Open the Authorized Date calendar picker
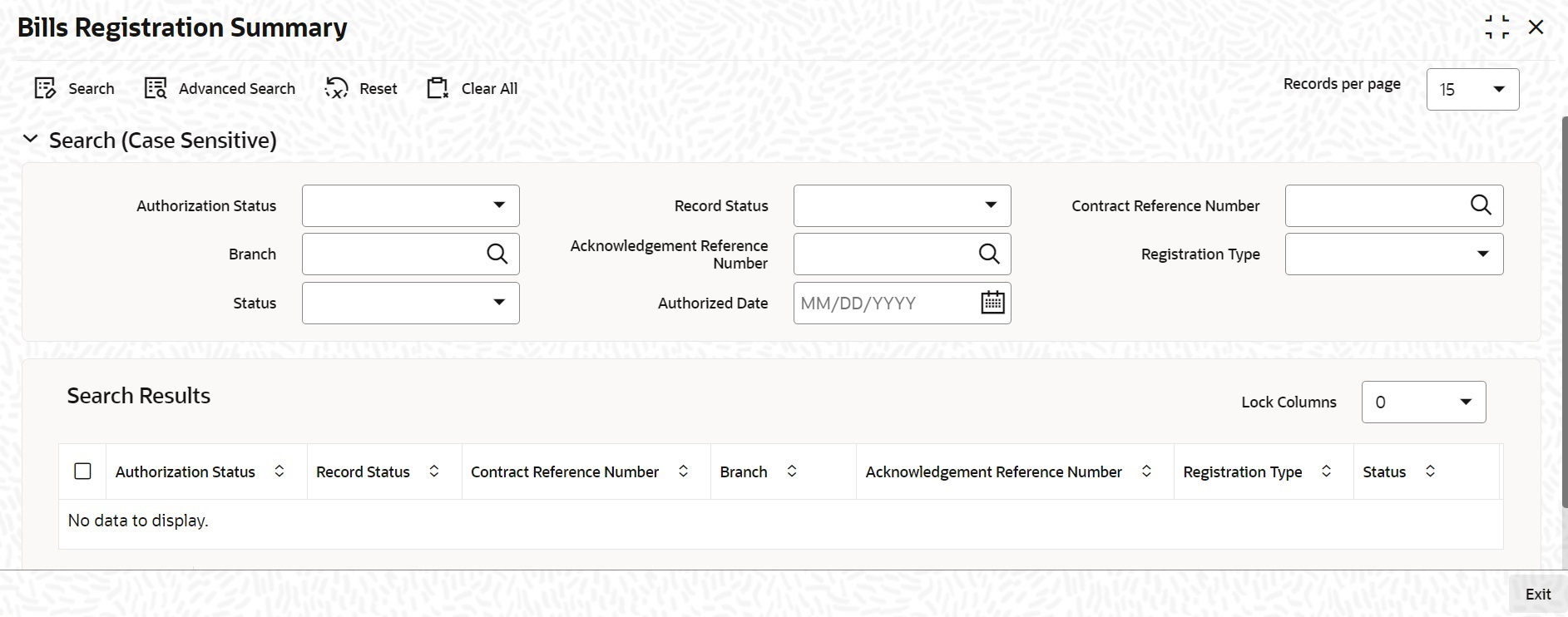 point(992,303)
